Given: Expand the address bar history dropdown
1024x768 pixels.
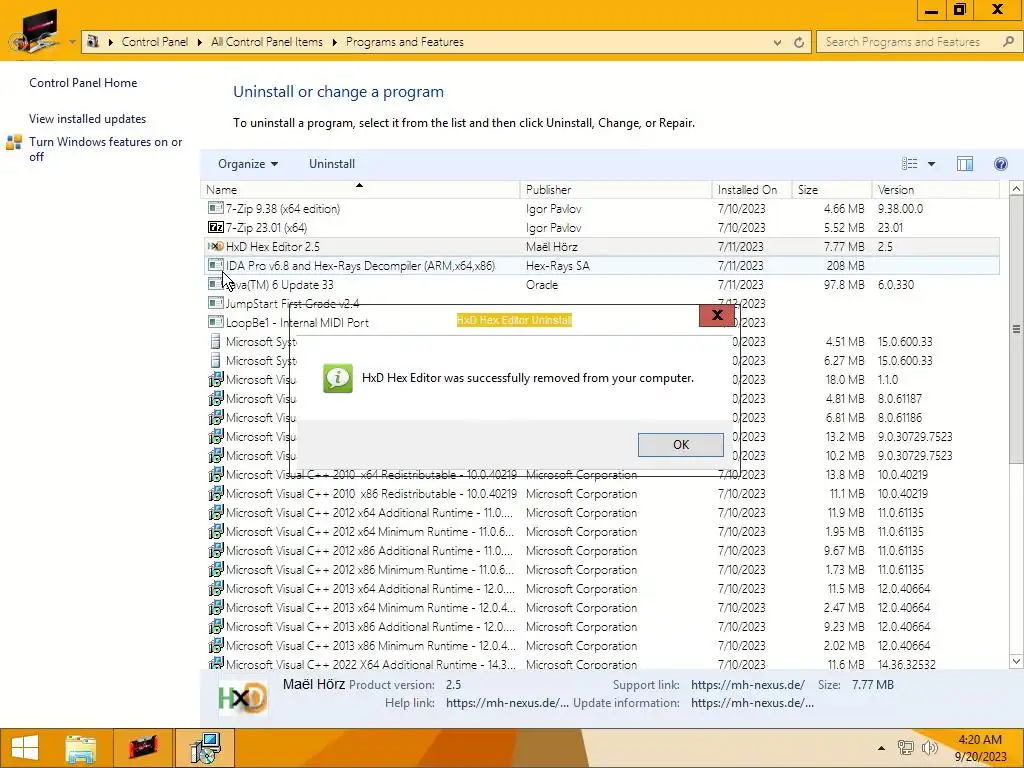Looking at the screenshot, I should [777, 42].
